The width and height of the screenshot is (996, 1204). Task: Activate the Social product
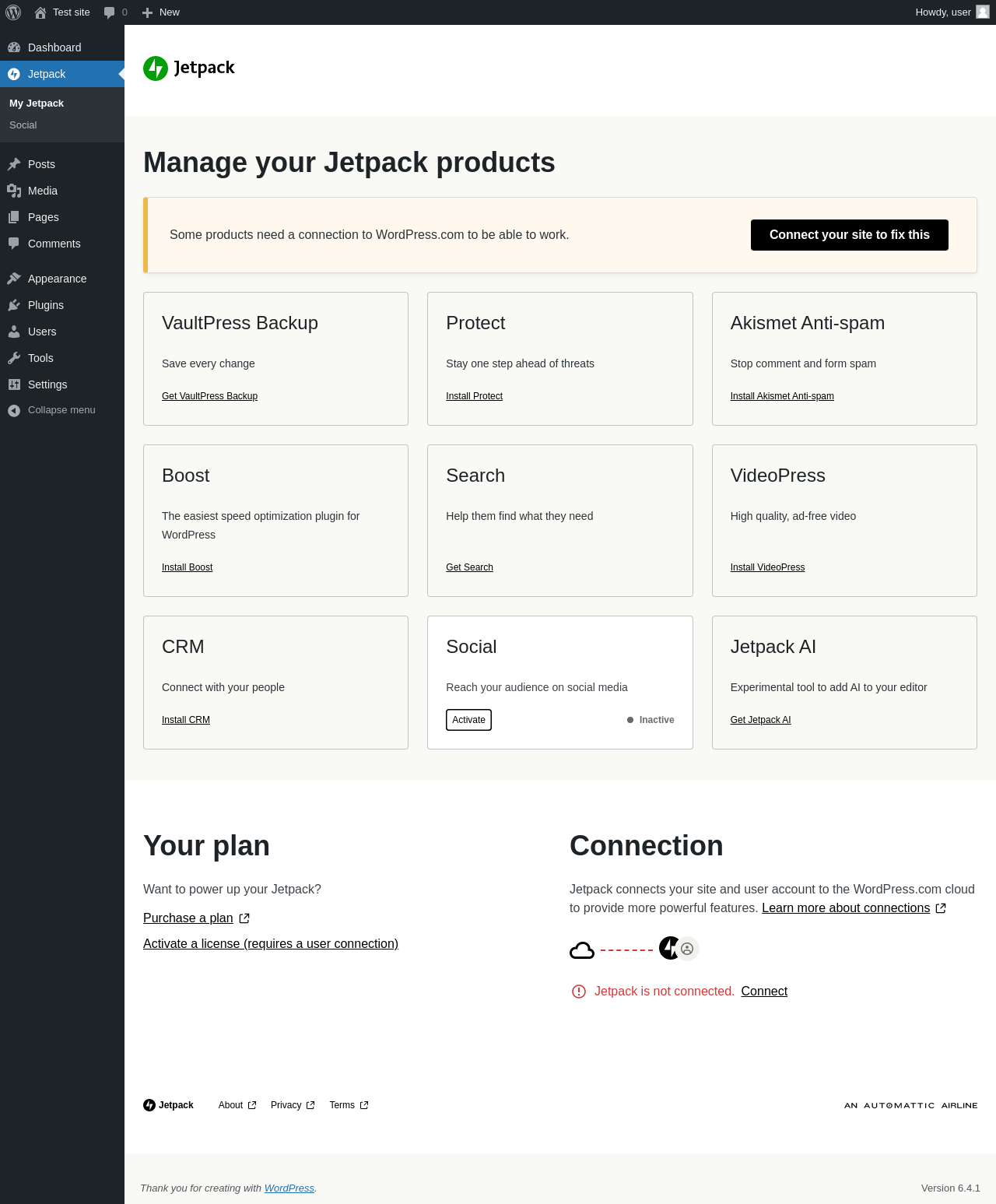[468, 720]
